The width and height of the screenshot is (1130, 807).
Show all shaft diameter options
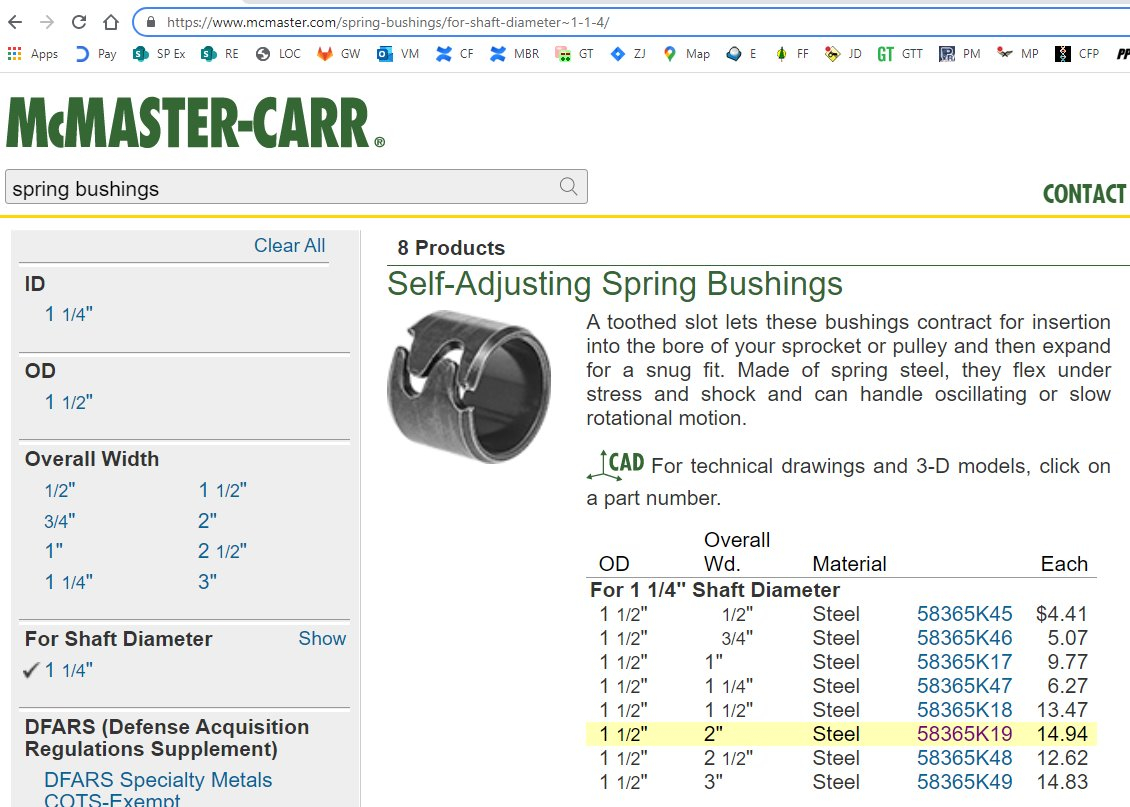pos(322,638)
